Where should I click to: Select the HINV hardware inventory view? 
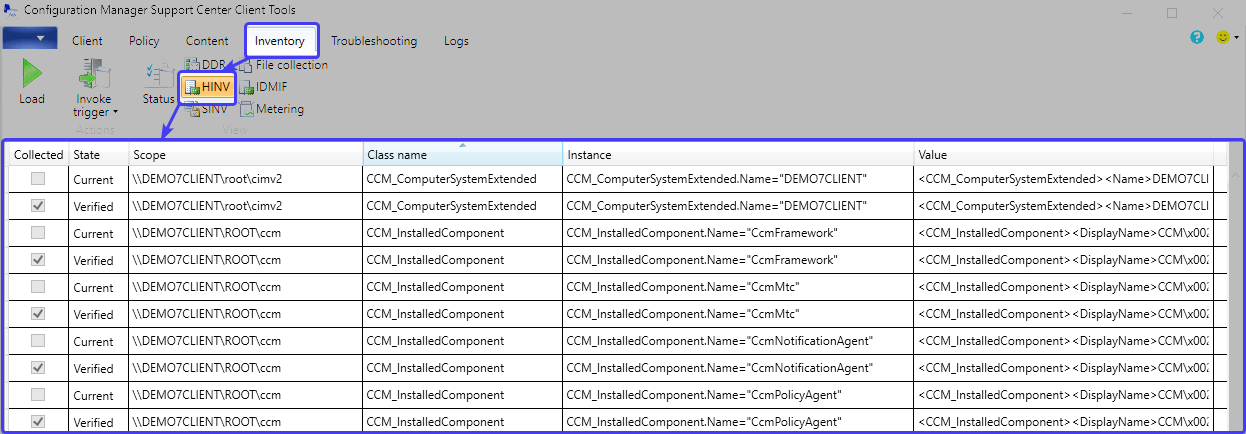pyautogui.click(x=207, y=88)
